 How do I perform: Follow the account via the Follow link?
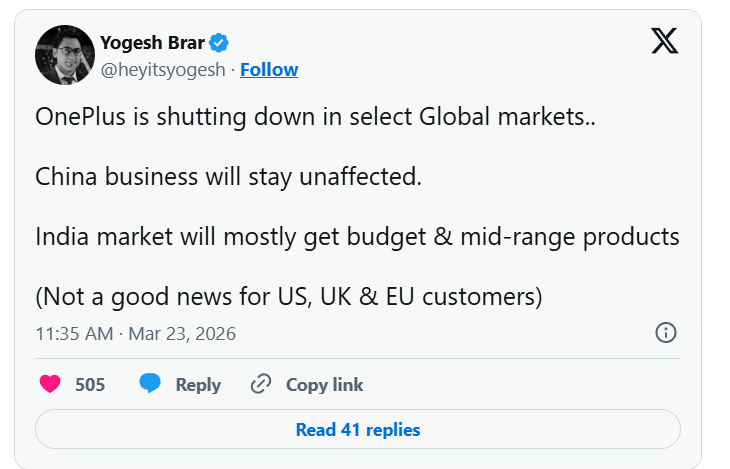pyautogui.click(x=269, y=69)
